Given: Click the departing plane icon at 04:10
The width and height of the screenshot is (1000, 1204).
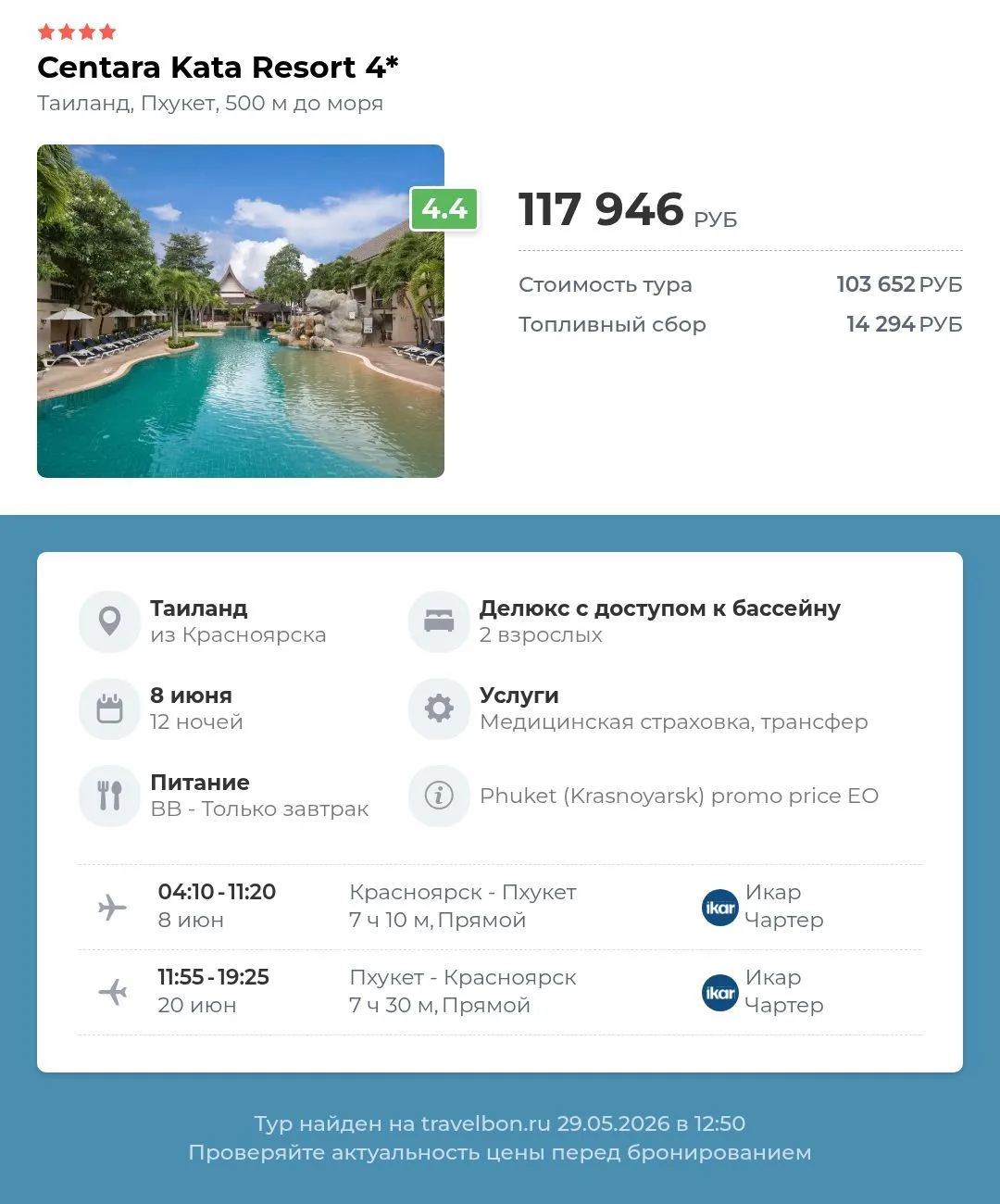Looking at the screenshot, I should coord(112,907).
